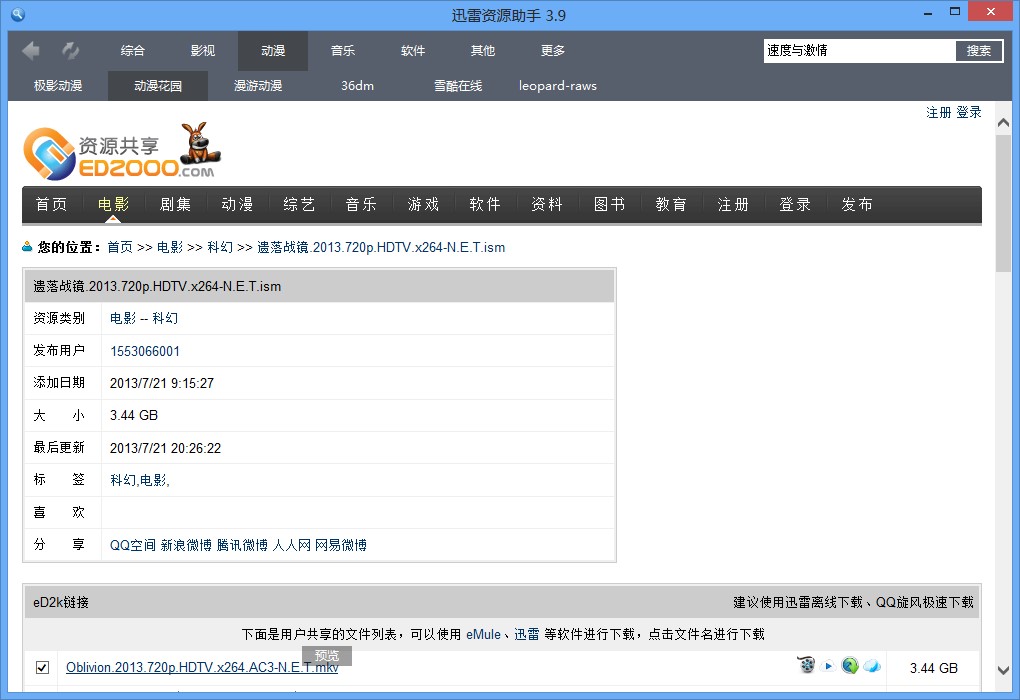Click the 科幻,电影, tag link
This screenshot has width=1020, height=700.
point(140,480)
